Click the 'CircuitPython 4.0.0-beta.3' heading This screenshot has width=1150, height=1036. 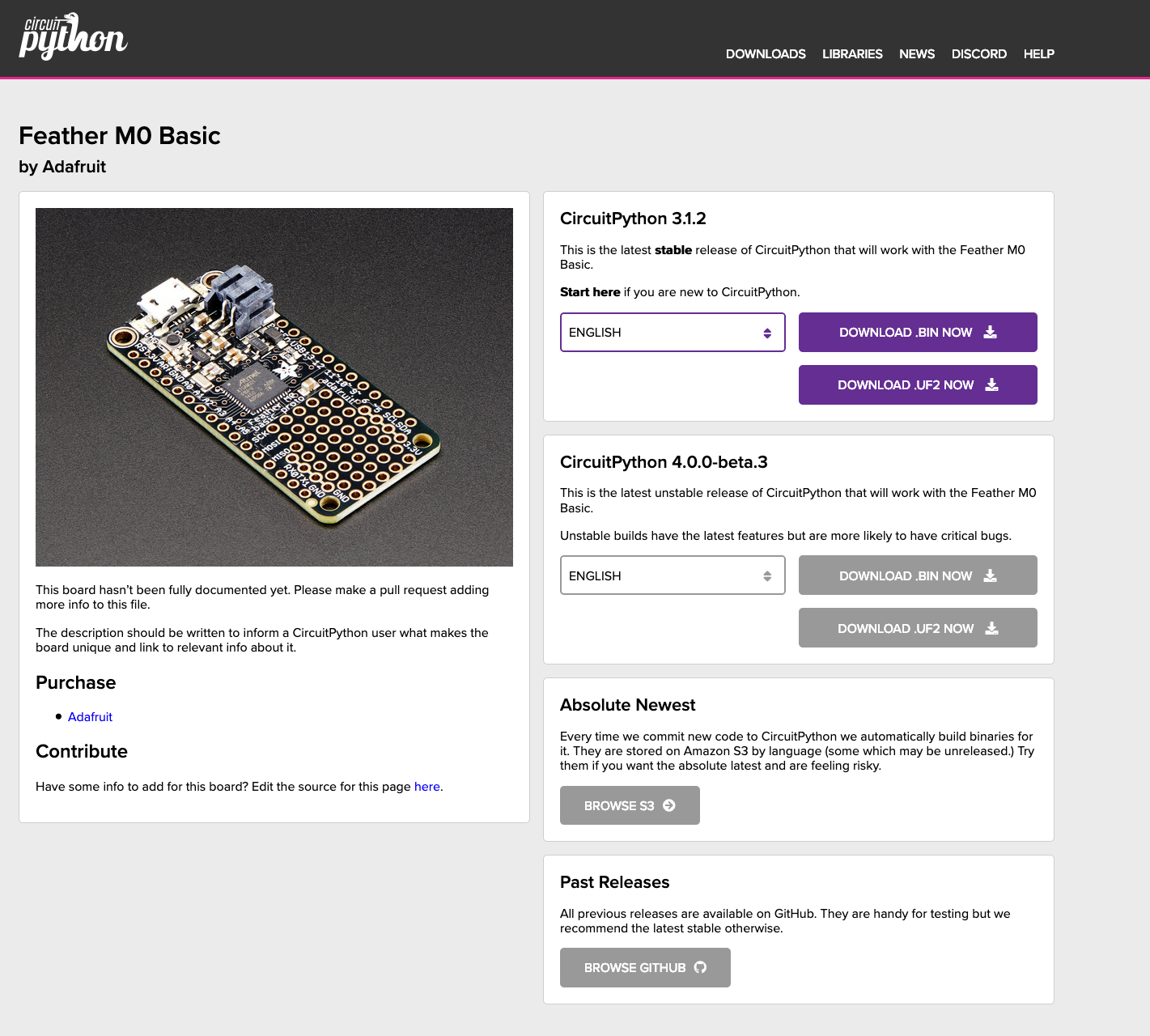coord(664,462)
